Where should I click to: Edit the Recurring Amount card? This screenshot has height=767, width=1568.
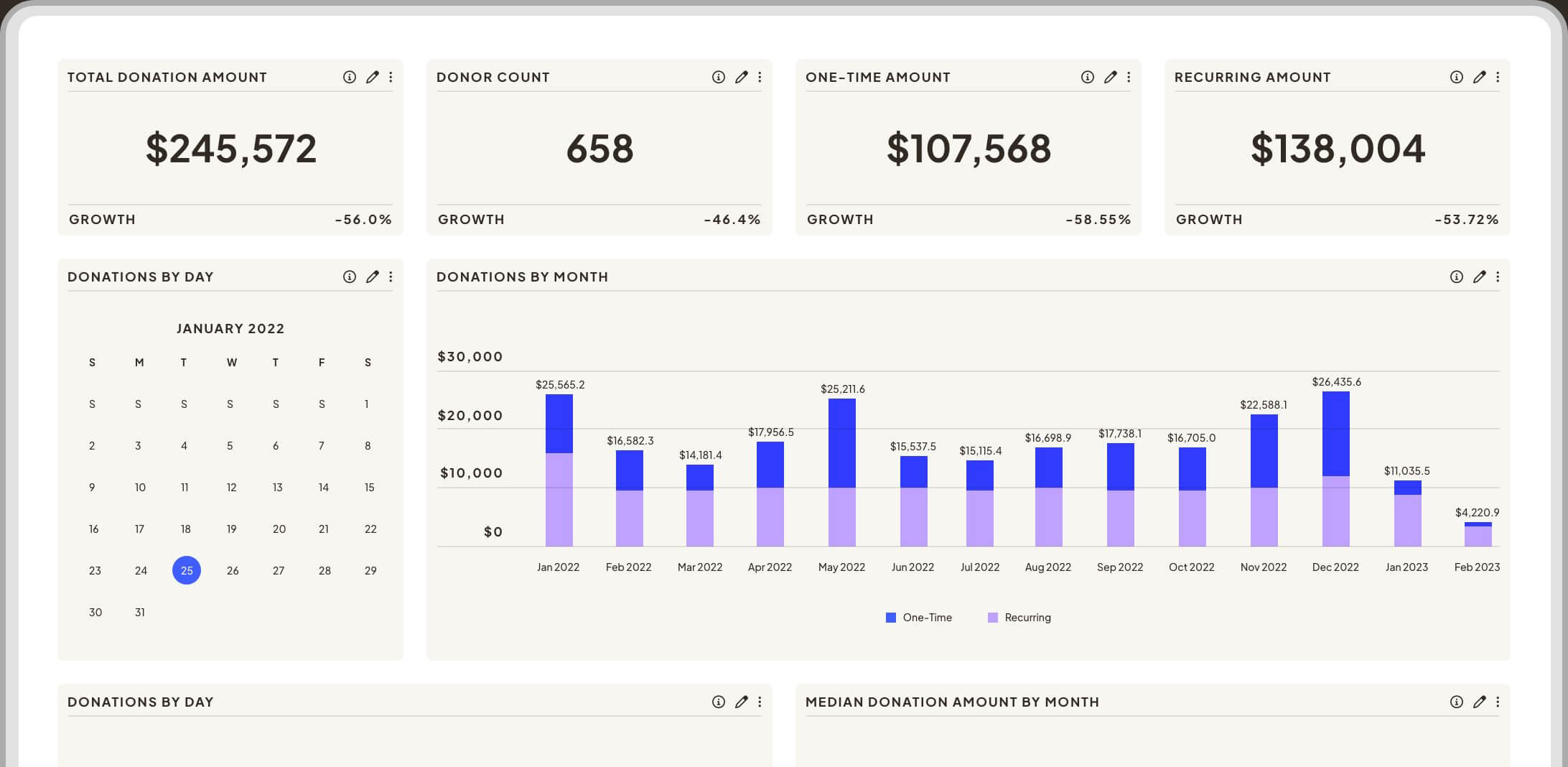(1479, 77)
